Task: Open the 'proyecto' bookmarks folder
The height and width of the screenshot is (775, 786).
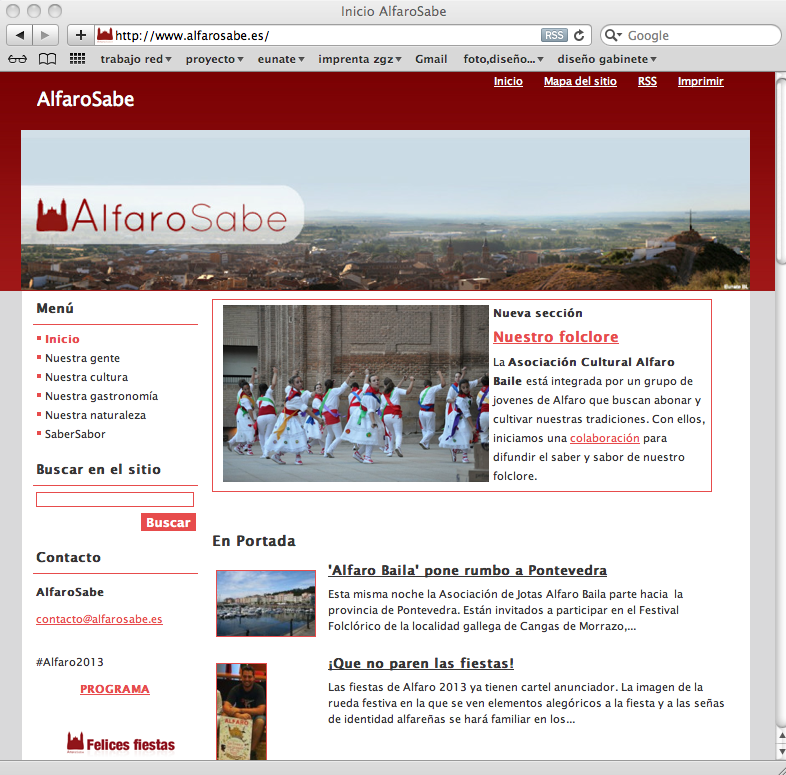Action: tap(214, 59)
